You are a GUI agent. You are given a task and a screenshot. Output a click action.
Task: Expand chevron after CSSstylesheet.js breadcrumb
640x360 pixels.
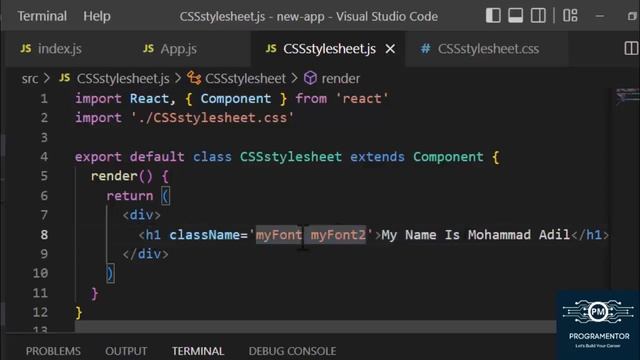[x=178, y=78]
